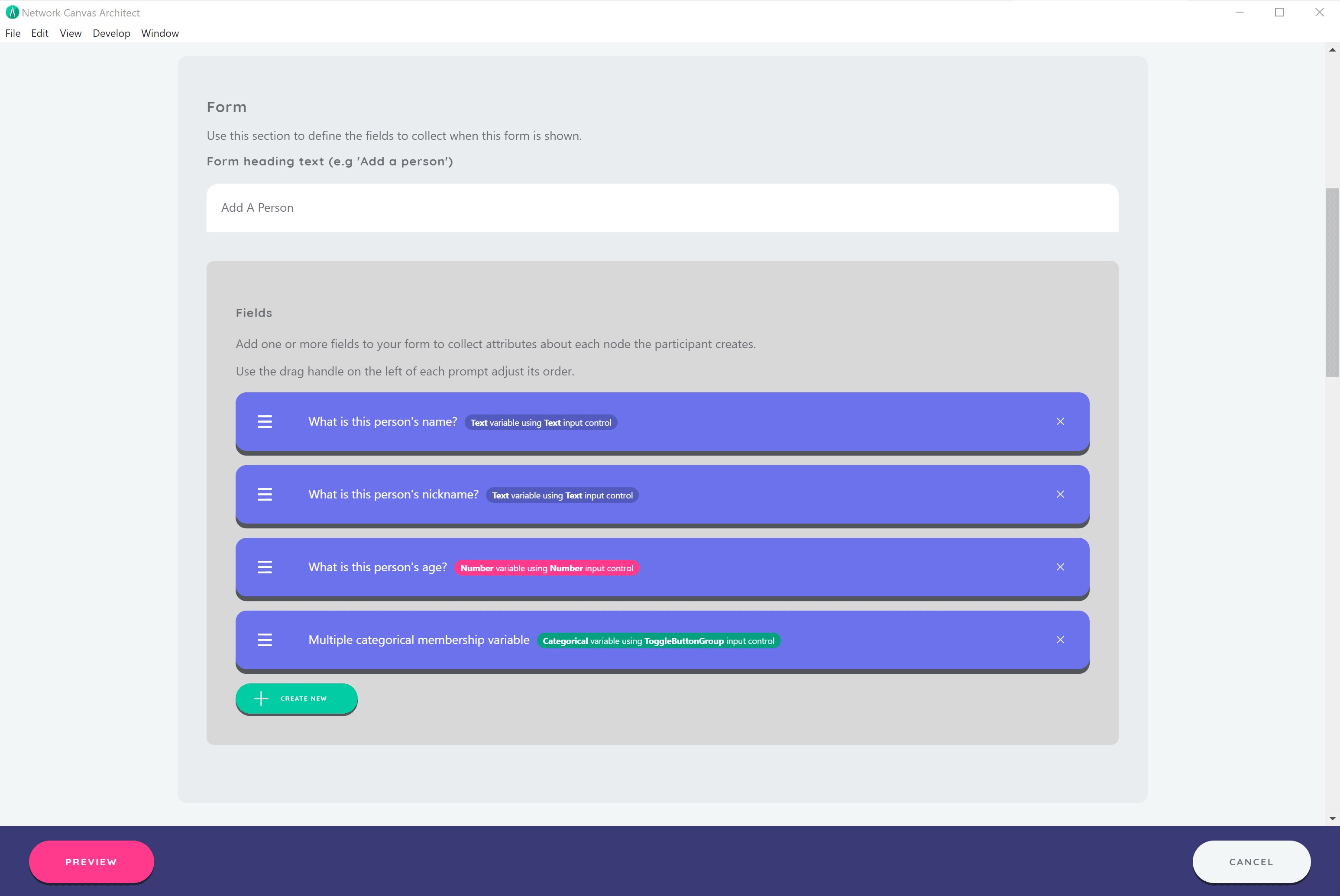Open the View menu
The height and width of the screenshot is (896, 1340).
[70, 33]
